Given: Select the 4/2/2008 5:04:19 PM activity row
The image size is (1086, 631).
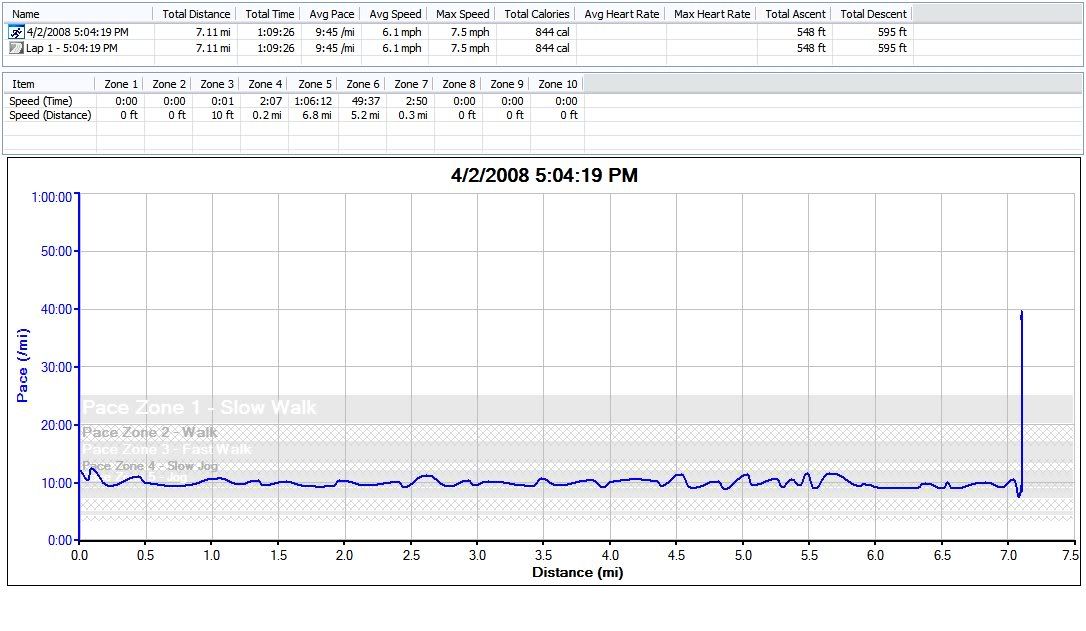Looking at the screenshot, I should click(77, 32).
